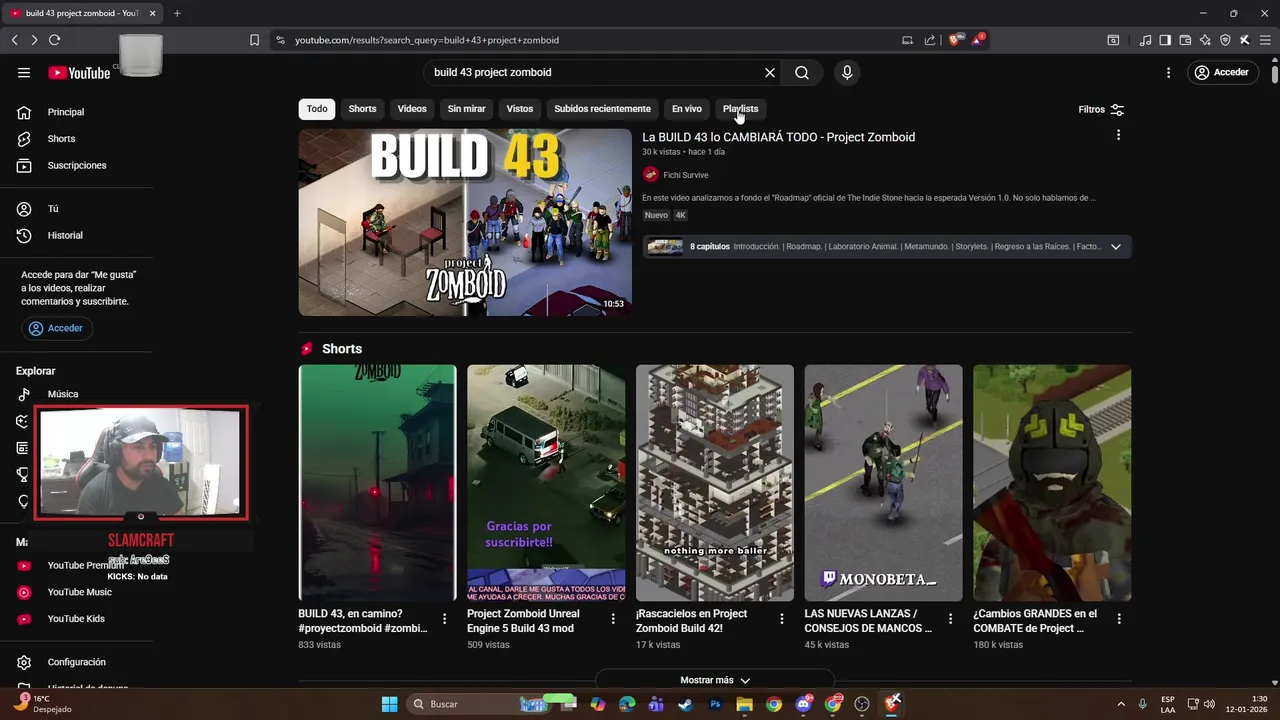Open Unreal Engine 5 Build 43 short thumbnail
Viewport: 1280px width, 720px height.
[546, 483]
